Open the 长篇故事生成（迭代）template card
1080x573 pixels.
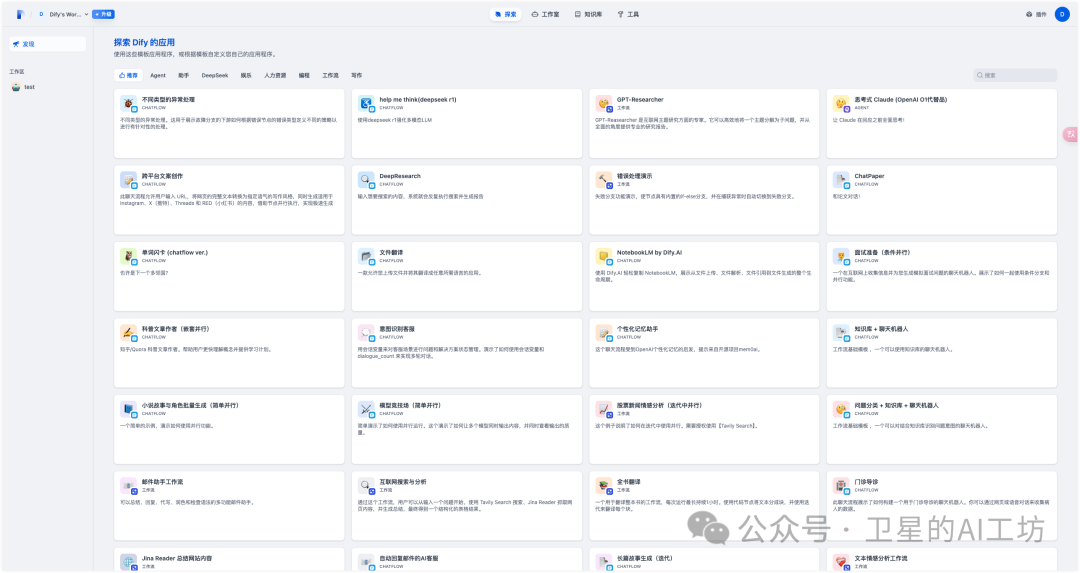click(x=704, y=560)
